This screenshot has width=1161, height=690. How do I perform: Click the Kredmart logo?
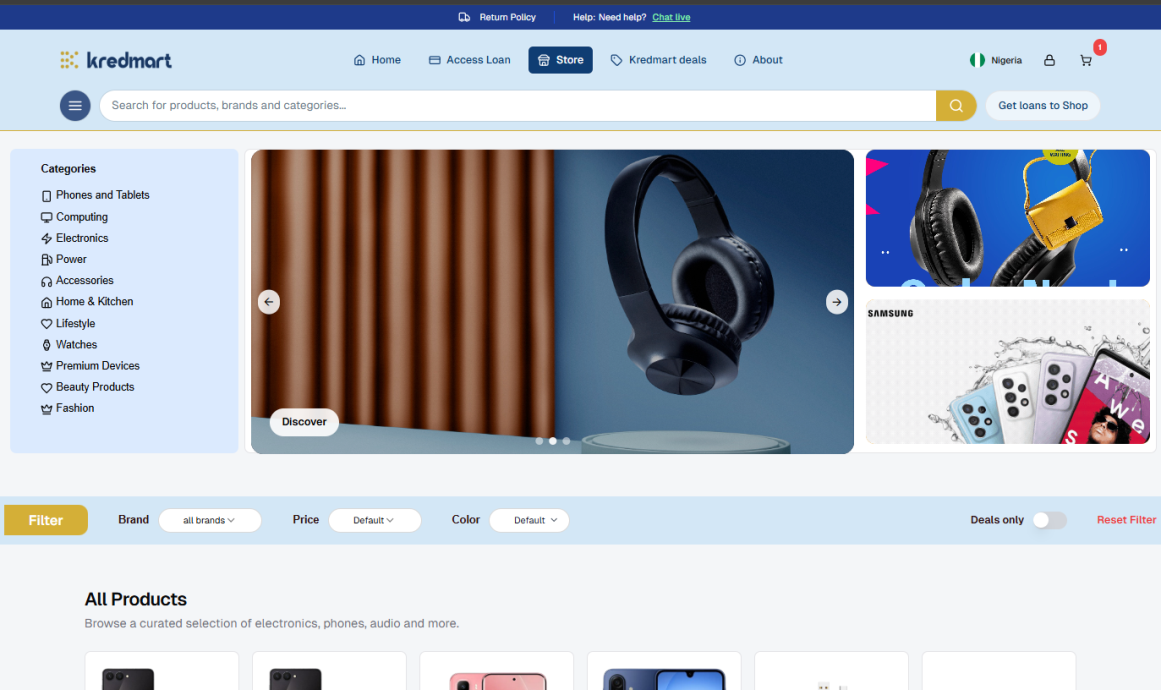[116, 60]
